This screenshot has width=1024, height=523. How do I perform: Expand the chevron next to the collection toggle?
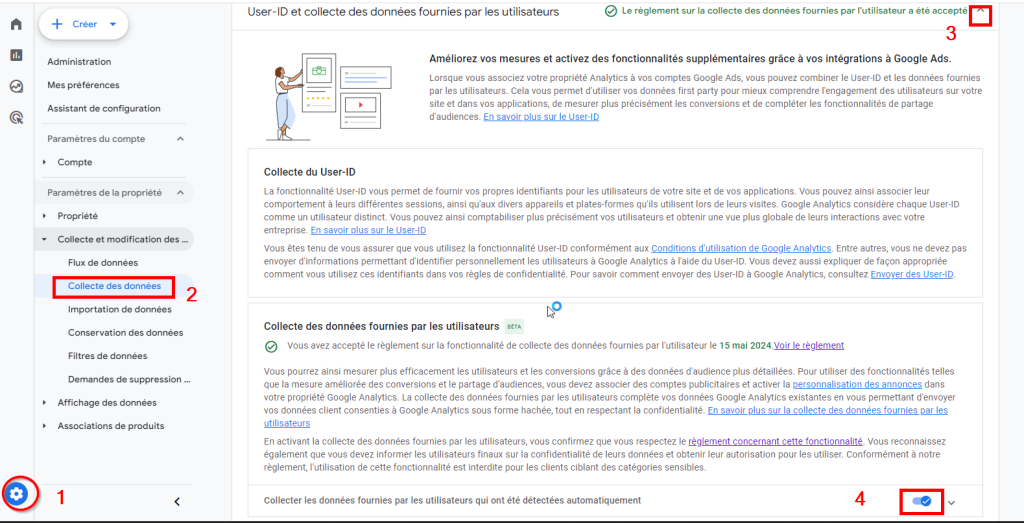point(952,502)
